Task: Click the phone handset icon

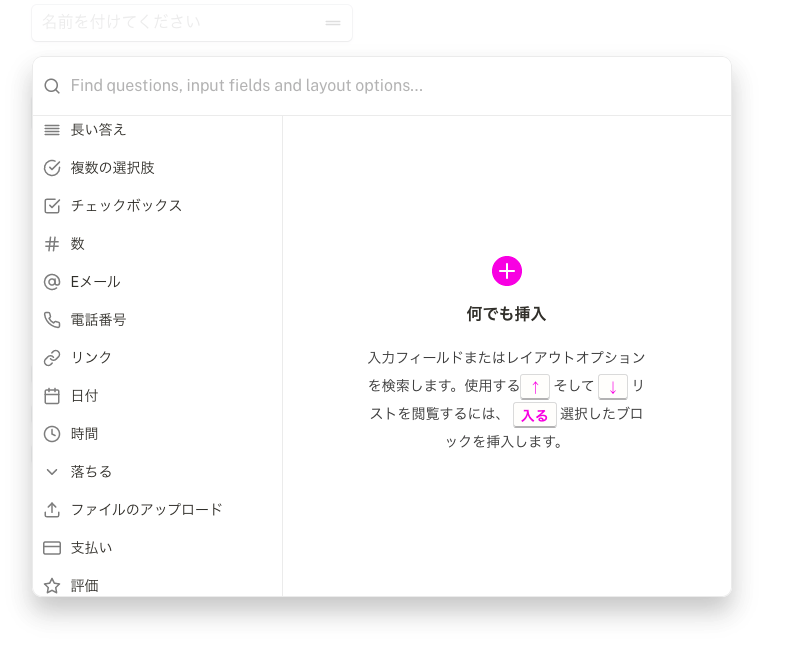Action: click(x=52, y=320)
